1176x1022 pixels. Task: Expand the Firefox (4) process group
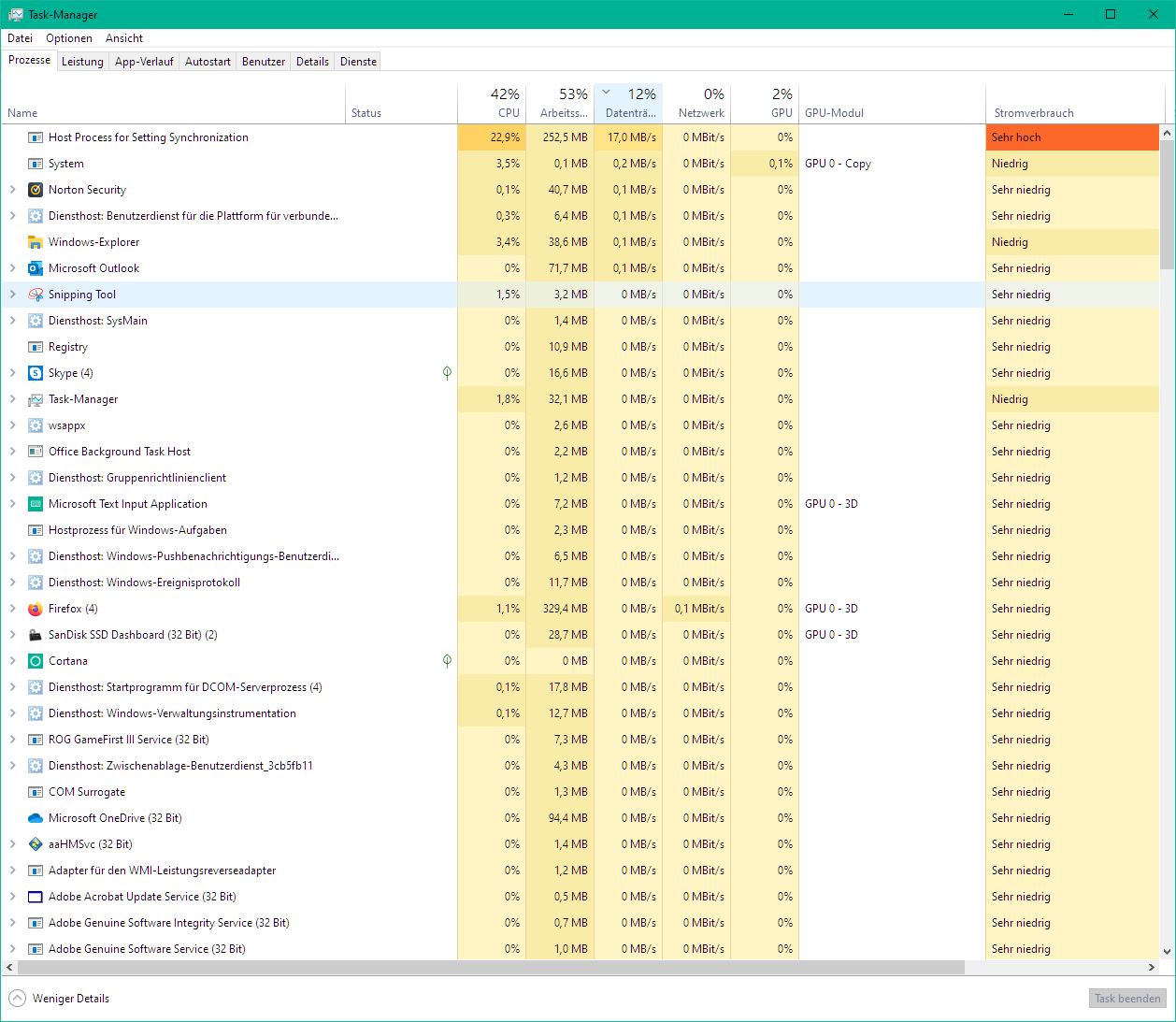(12, 609)
